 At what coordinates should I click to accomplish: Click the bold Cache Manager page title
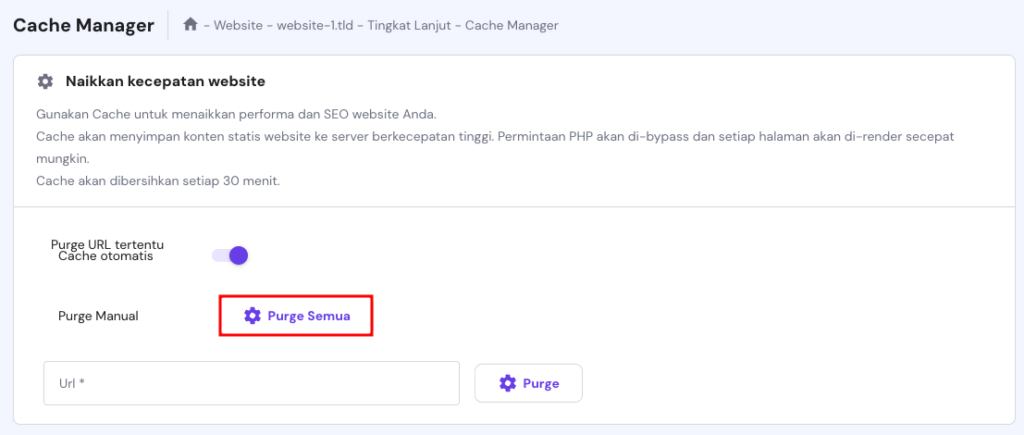click(83, 25)
